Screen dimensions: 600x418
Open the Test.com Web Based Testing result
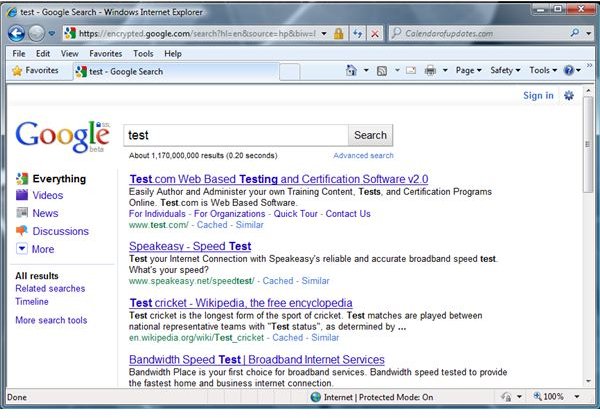pyautogui.click(x=279, y=179)
